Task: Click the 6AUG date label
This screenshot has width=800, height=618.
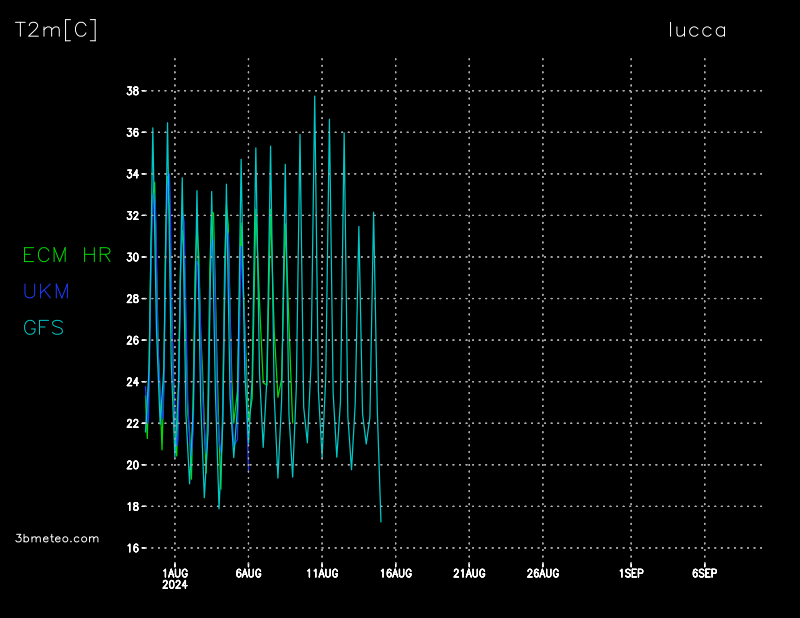Action: 248,573
